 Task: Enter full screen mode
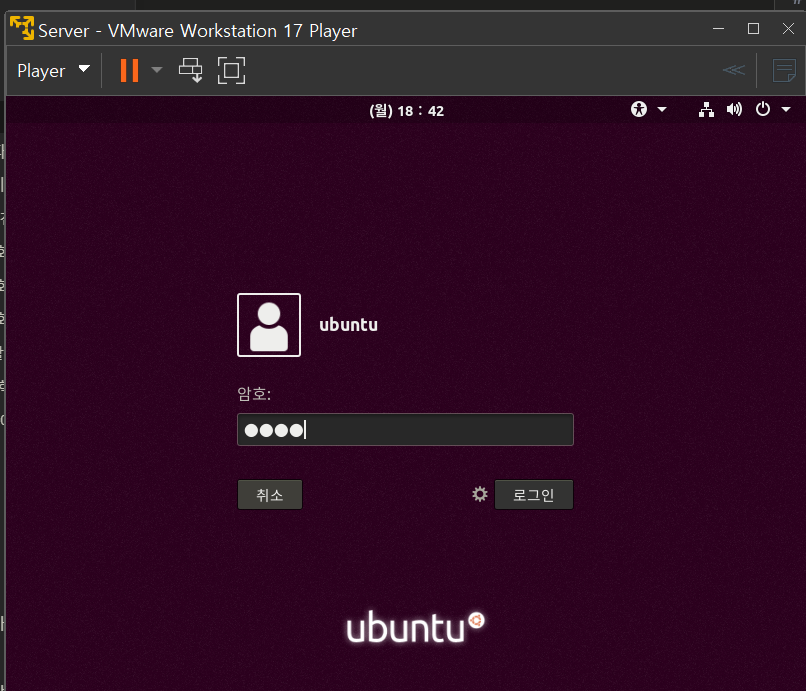click(x=231, y=70)
